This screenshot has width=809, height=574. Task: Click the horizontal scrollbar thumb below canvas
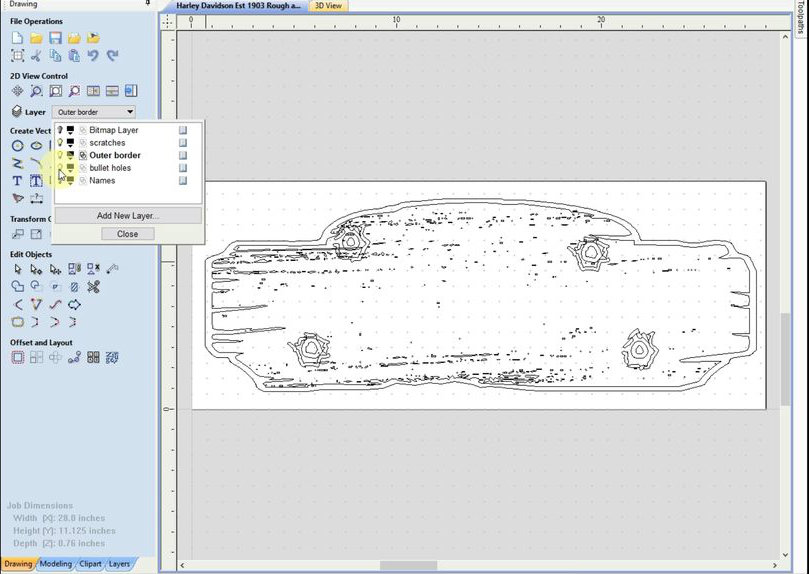408,566
